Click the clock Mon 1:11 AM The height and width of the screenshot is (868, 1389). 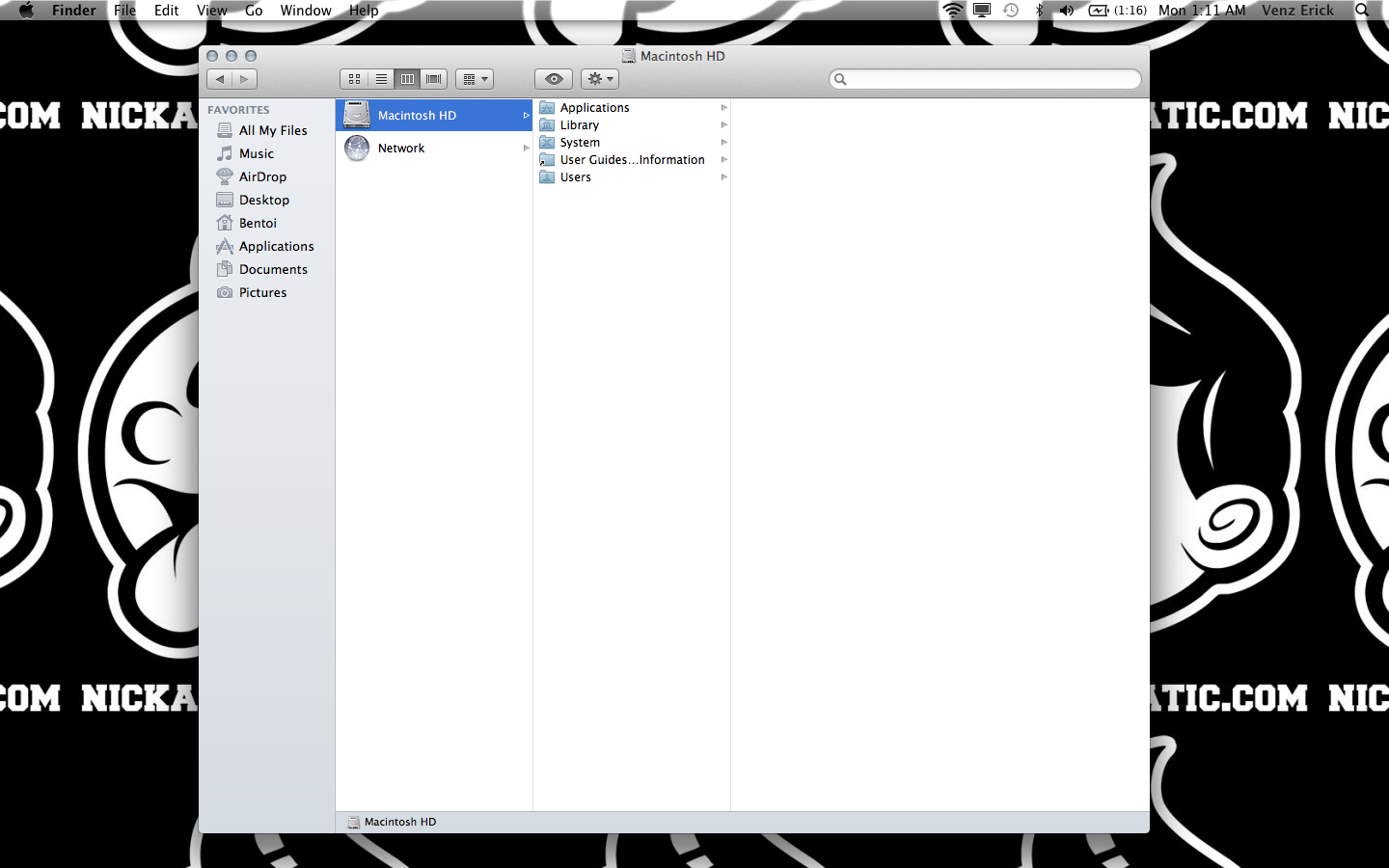click(1202, 11)
